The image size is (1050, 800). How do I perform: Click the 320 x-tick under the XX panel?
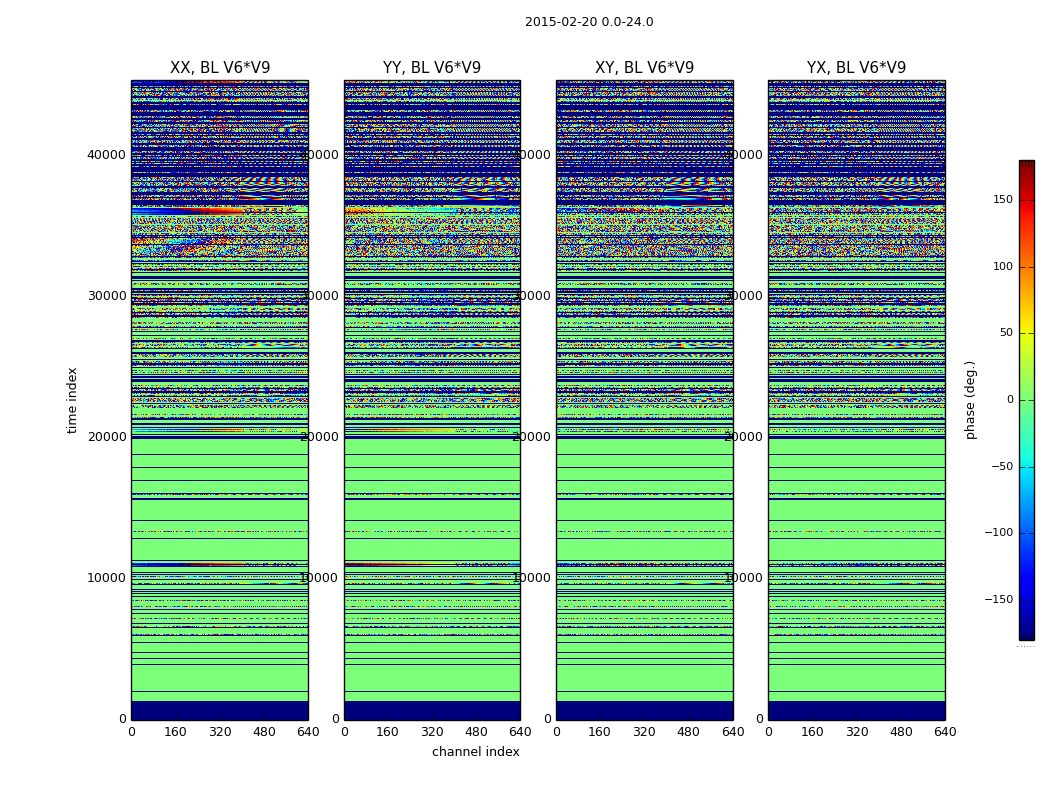click(220, 732)
